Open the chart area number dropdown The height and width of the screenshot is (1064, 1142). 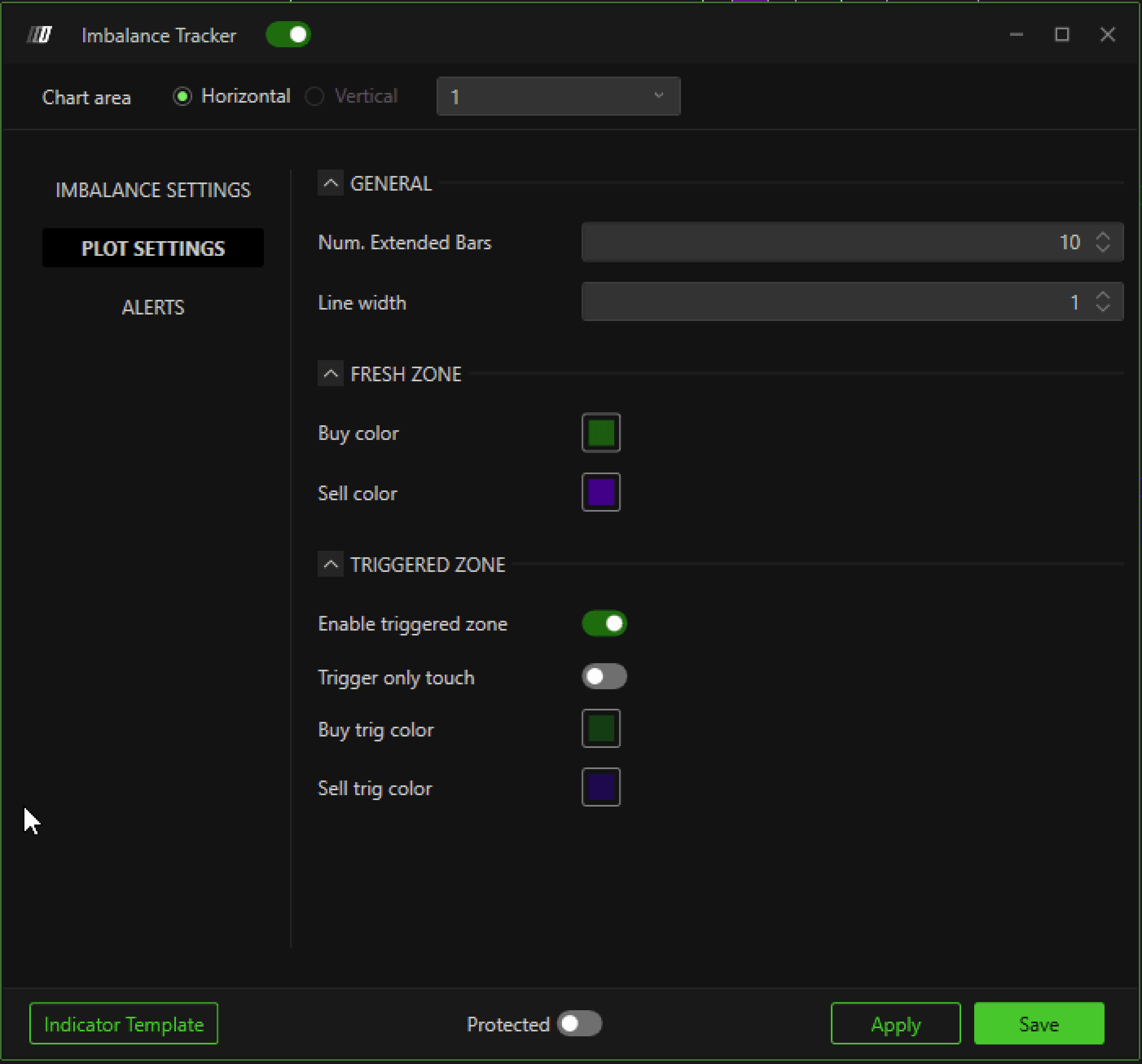click(x=558, y=97)
